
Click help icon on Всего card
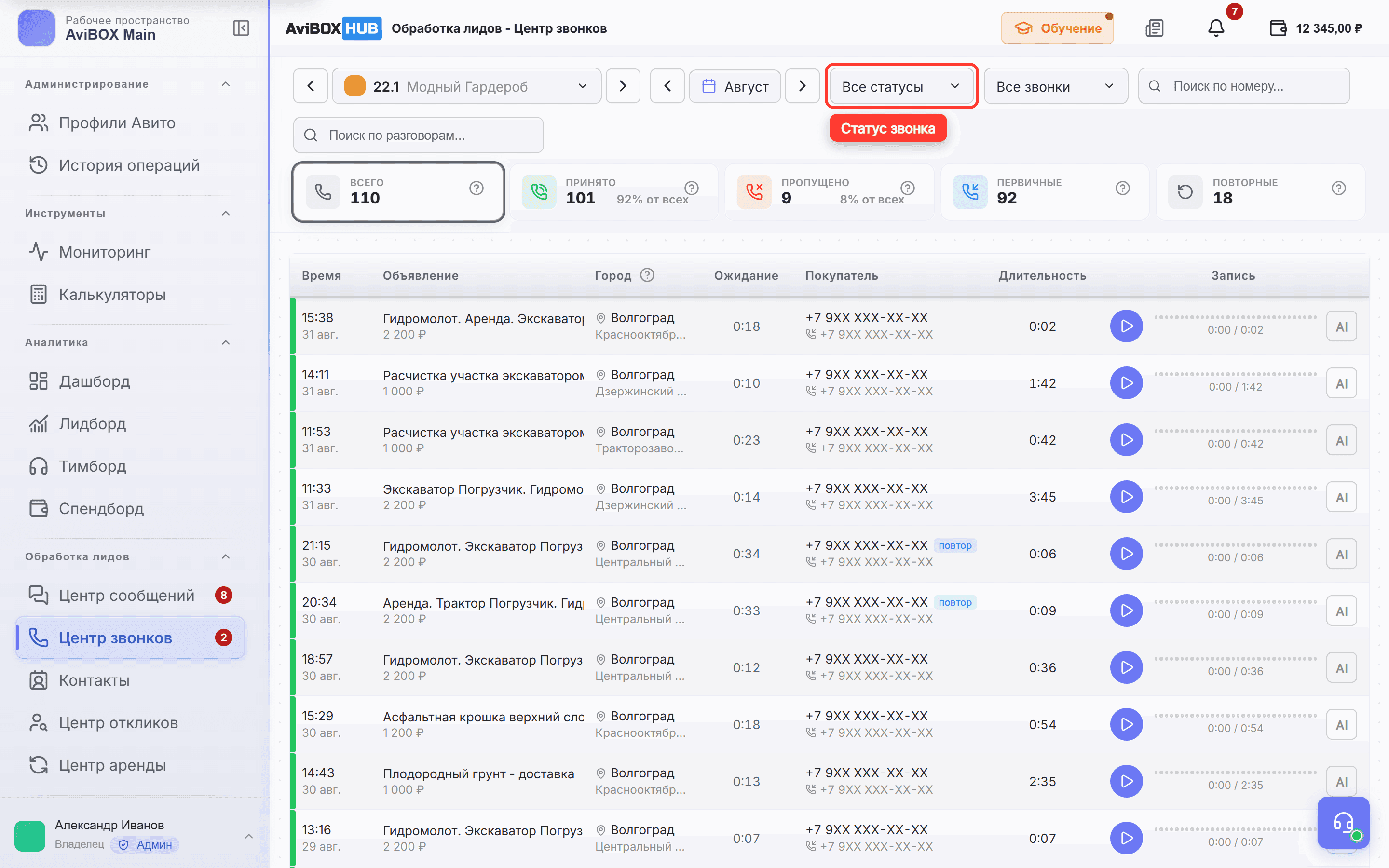click(x=477, y=188)
